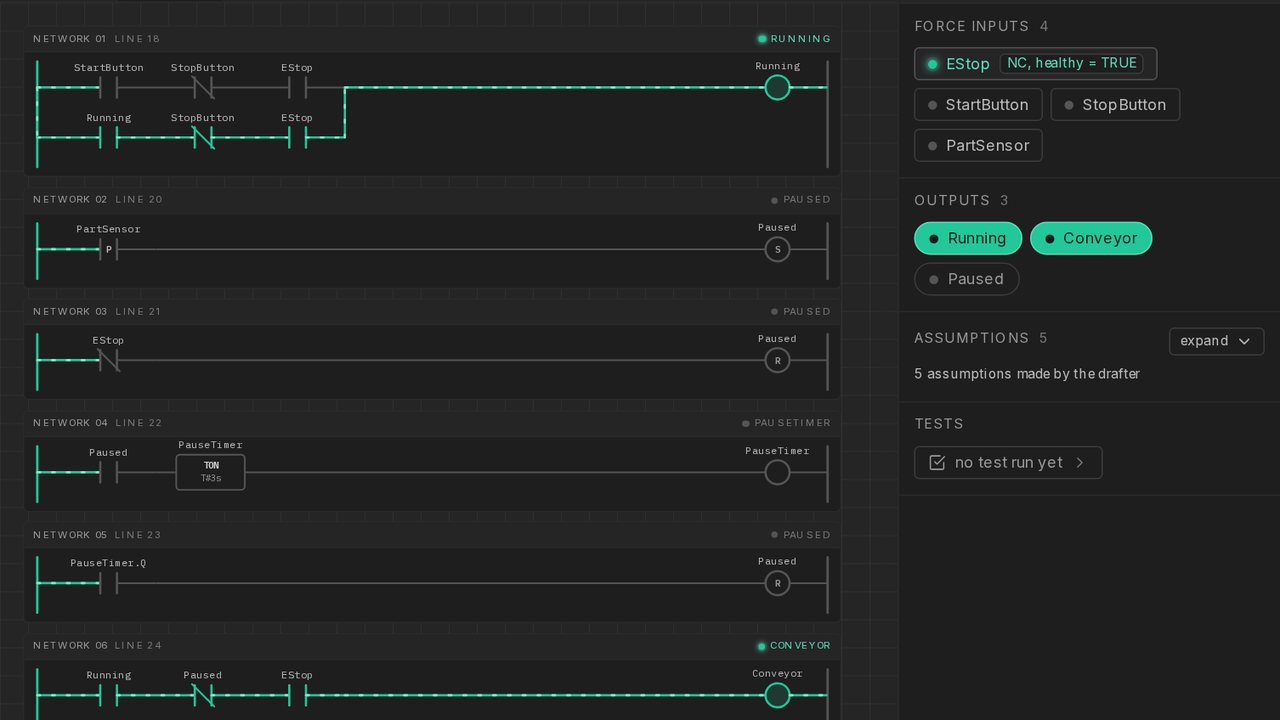Toggle the StartButton force input

(x=978, y=105)
